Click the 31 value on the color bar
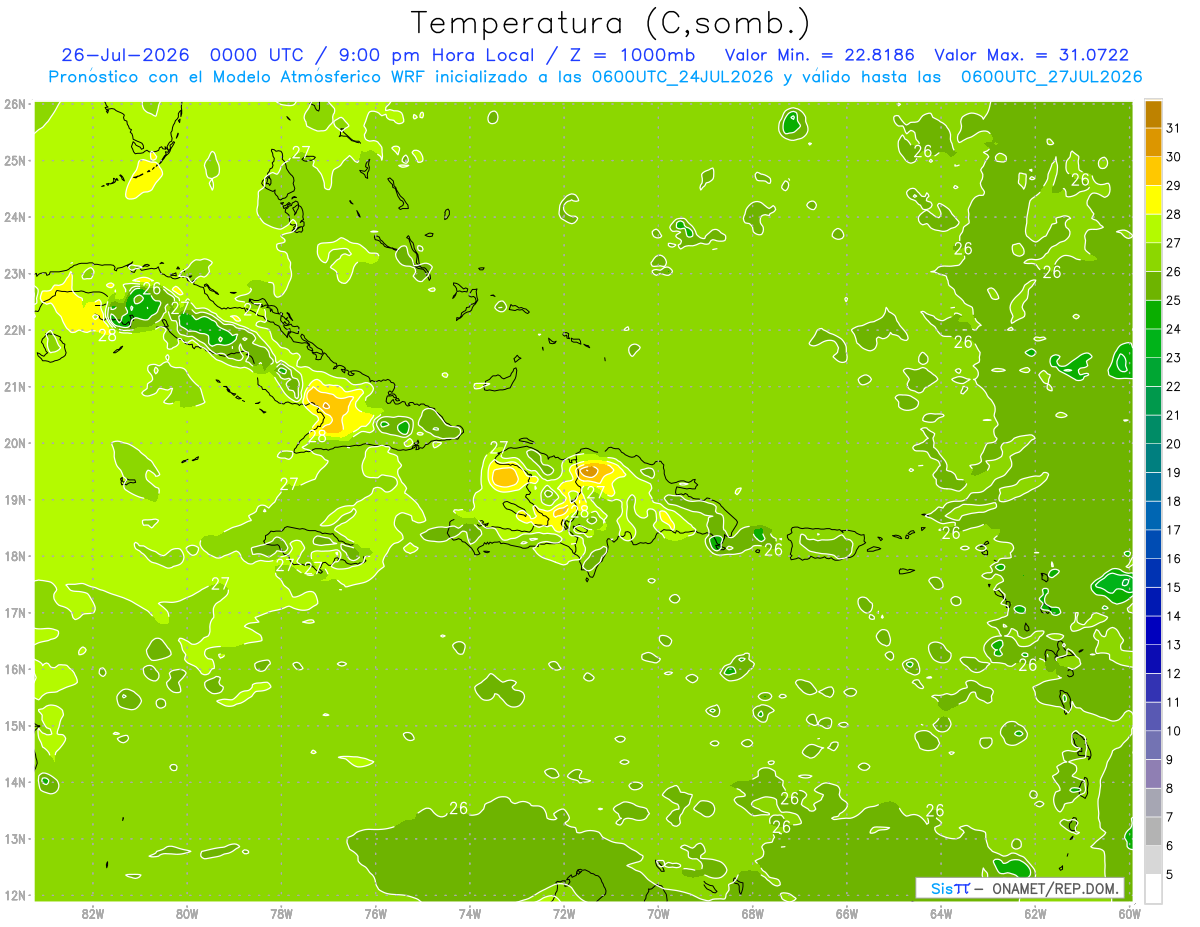 [x=1174, y=129]
